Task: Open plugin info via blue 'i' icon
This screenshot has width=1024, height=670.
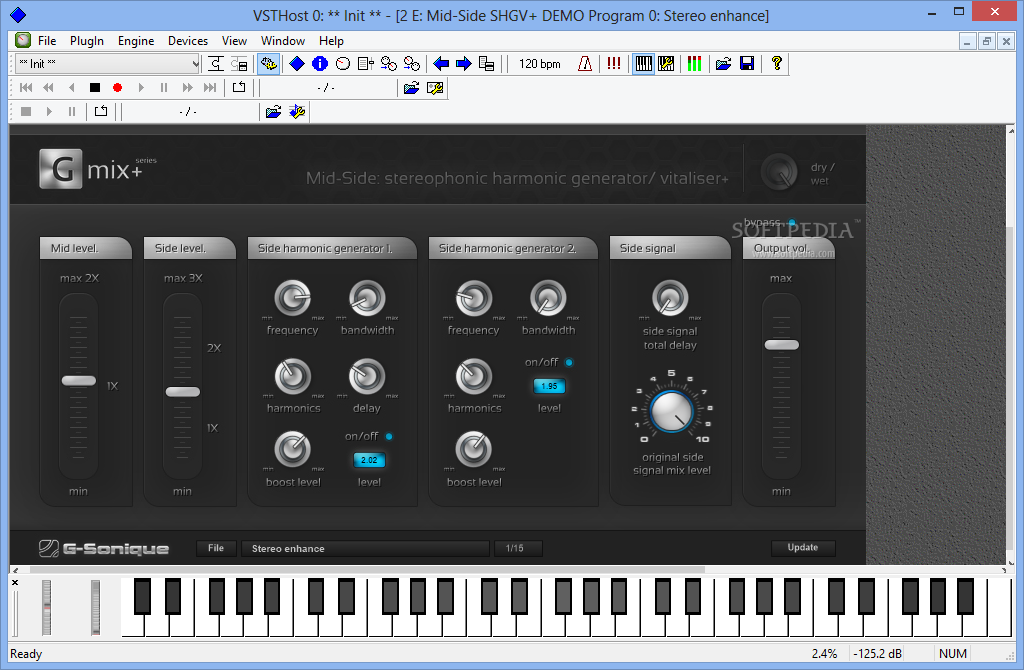Action: coord(320,63)
